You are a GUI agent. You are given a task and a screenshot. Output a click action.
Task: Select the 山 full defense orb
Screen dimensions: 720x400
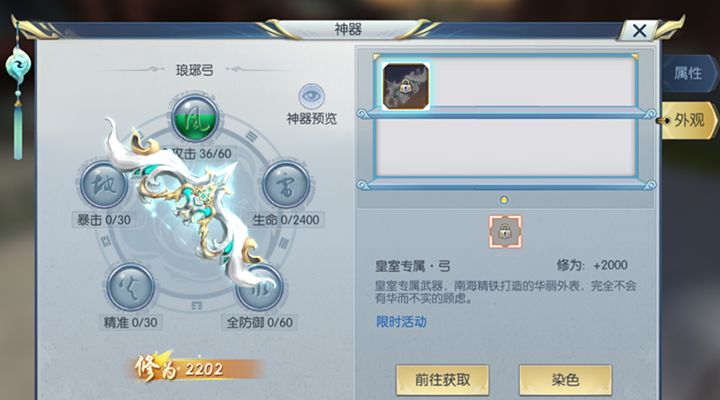[x=259, y=287]
